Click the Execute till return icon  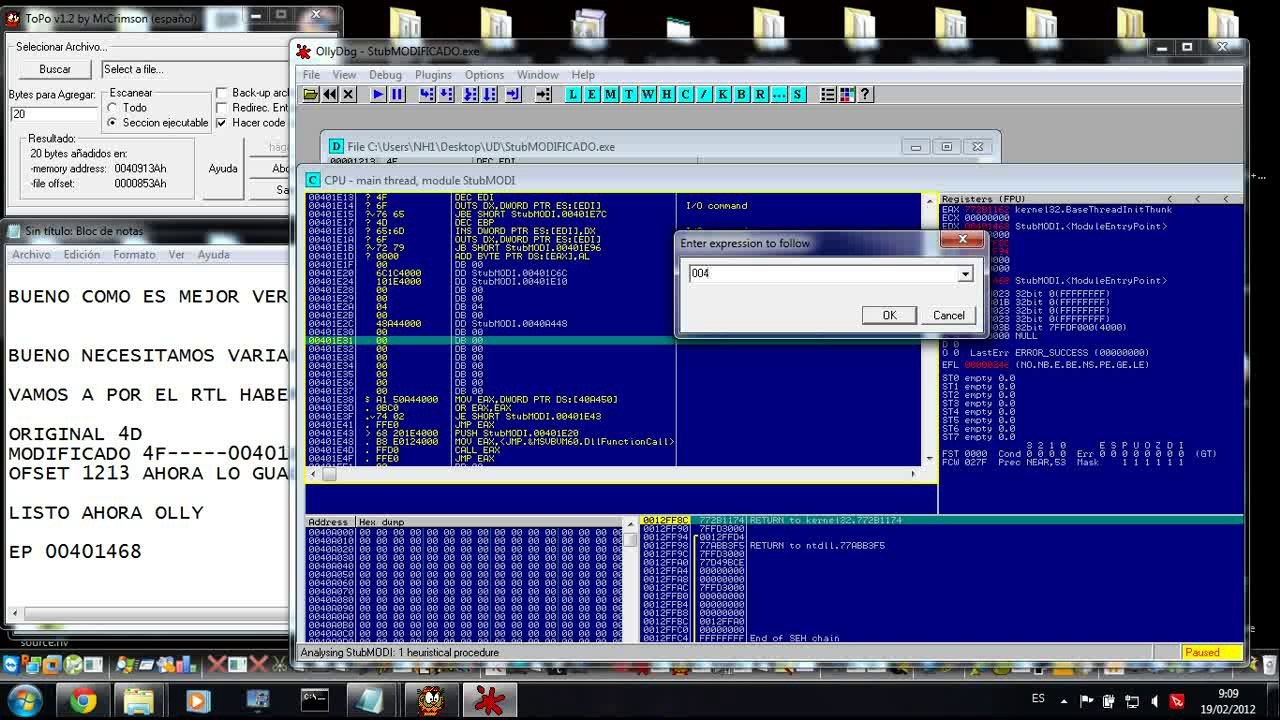[x=513, y=94]
